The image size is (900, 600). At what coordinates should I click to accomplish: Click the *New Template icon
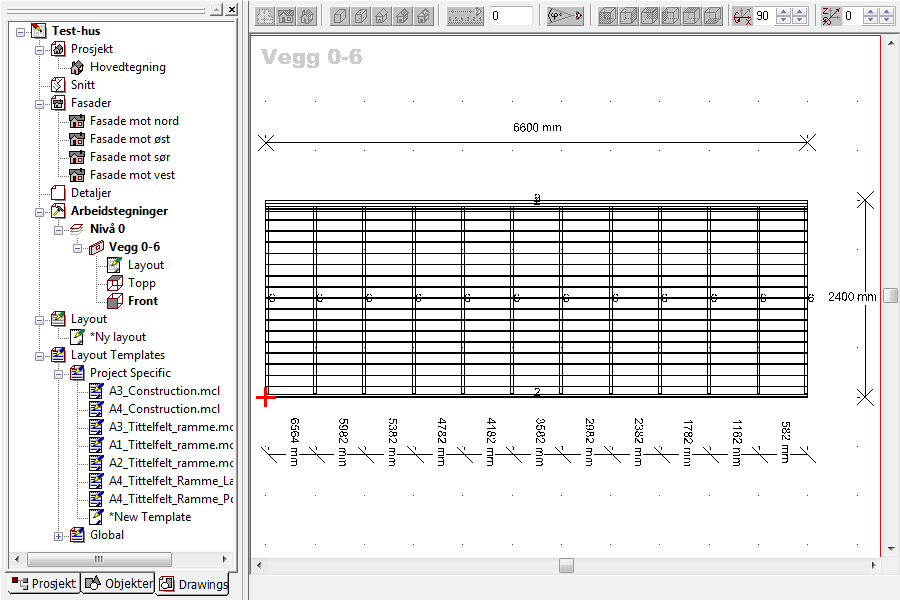[96, 517]
